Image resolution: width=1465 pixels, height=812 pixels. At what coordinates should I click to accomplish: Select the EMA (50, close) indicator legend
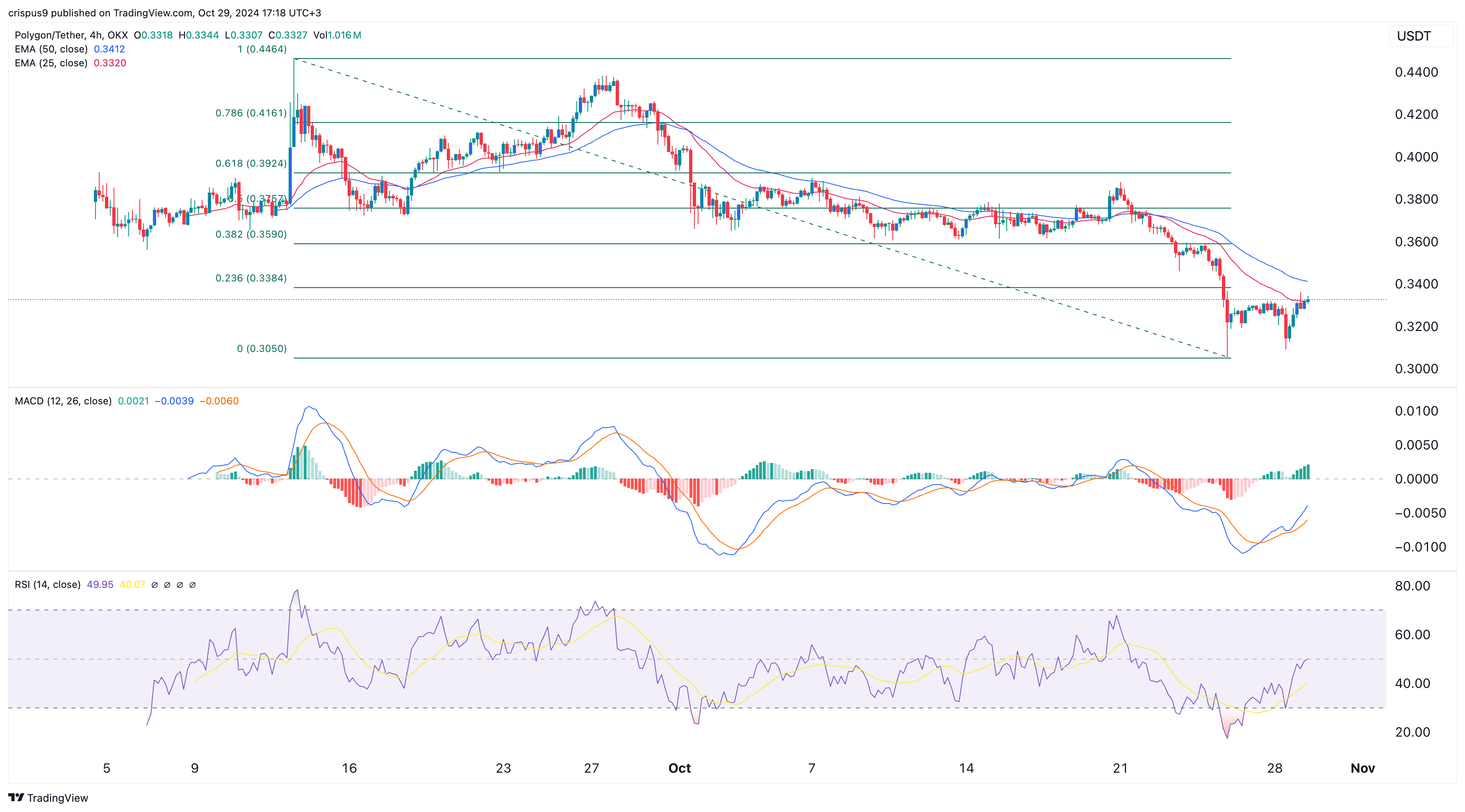pyautogui.click(x=51, y=50)
